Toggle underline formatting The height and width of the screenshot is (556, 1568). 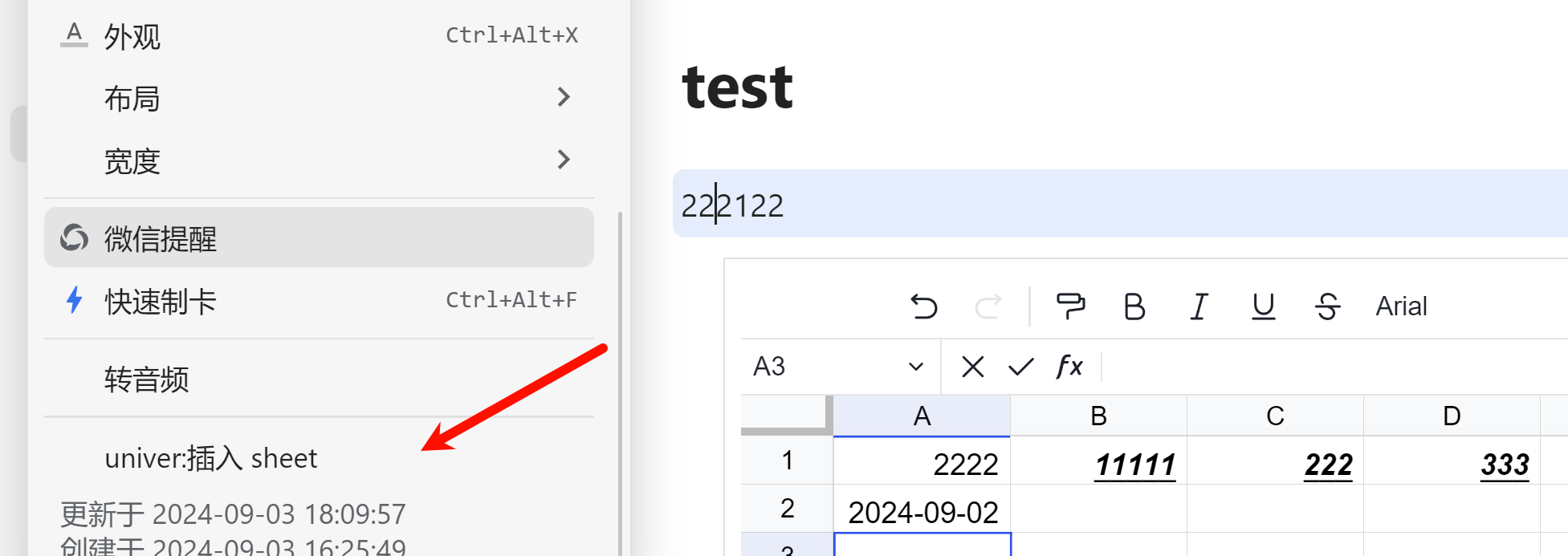click(x=1264, y=306)
